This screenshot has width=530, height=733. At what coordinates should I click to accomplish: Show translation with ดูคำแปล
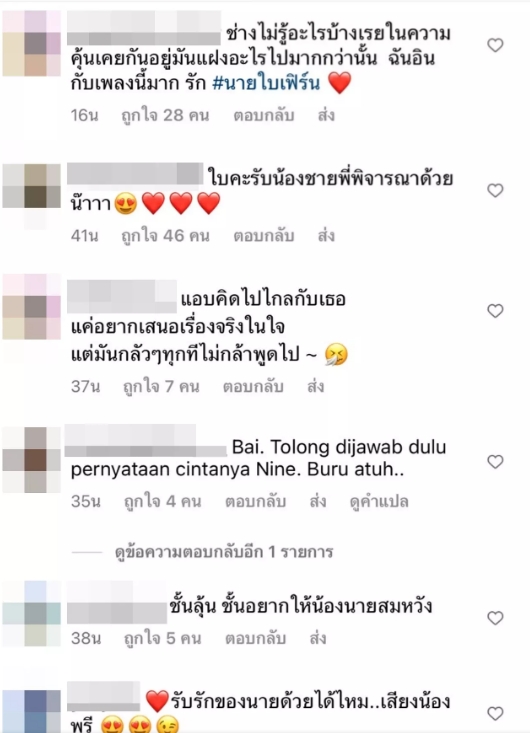pos(379,501)
